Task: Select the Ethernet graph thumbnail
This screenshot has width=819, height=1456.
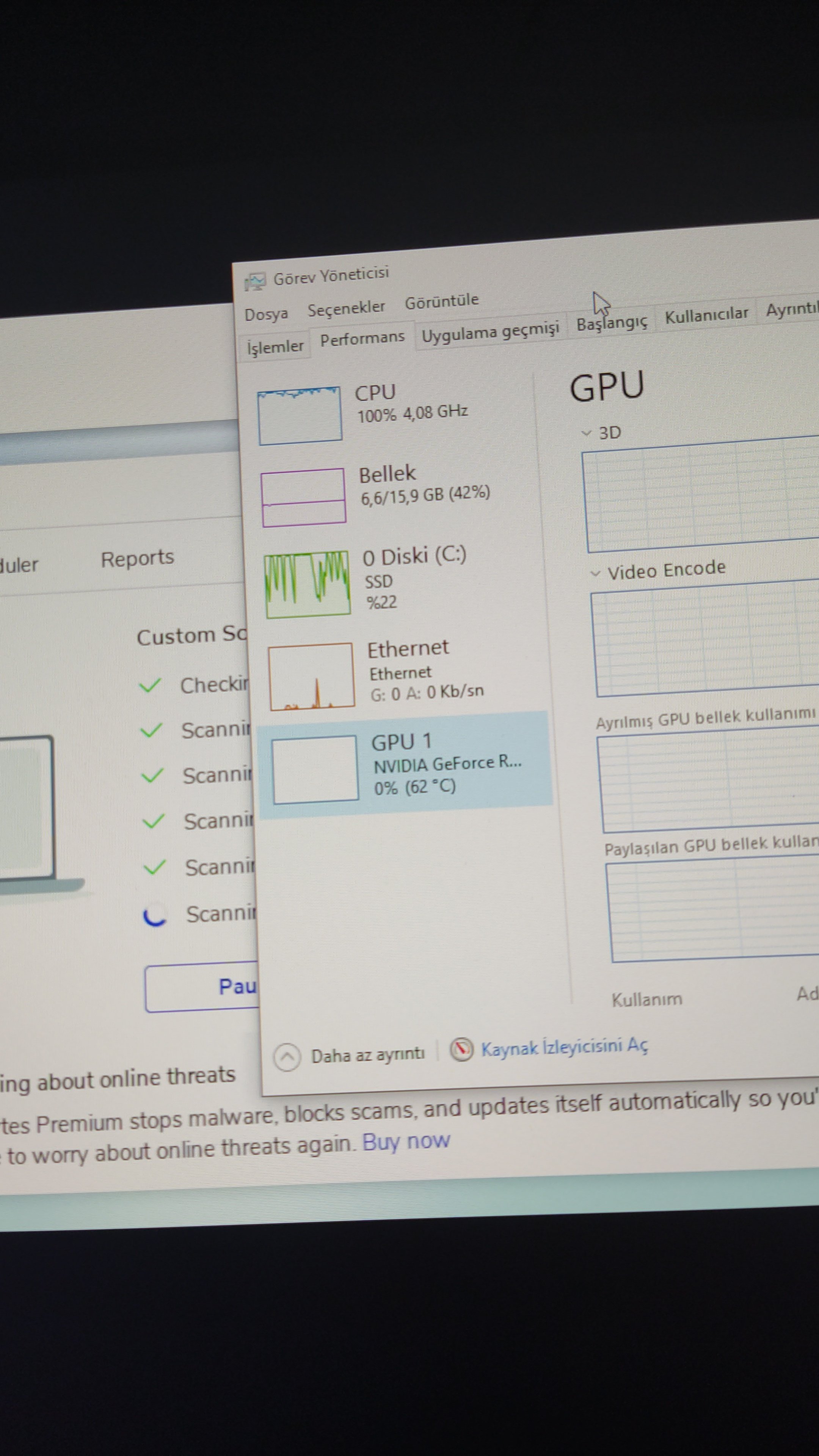Action: pyautogui.click(x=311, y=676)
